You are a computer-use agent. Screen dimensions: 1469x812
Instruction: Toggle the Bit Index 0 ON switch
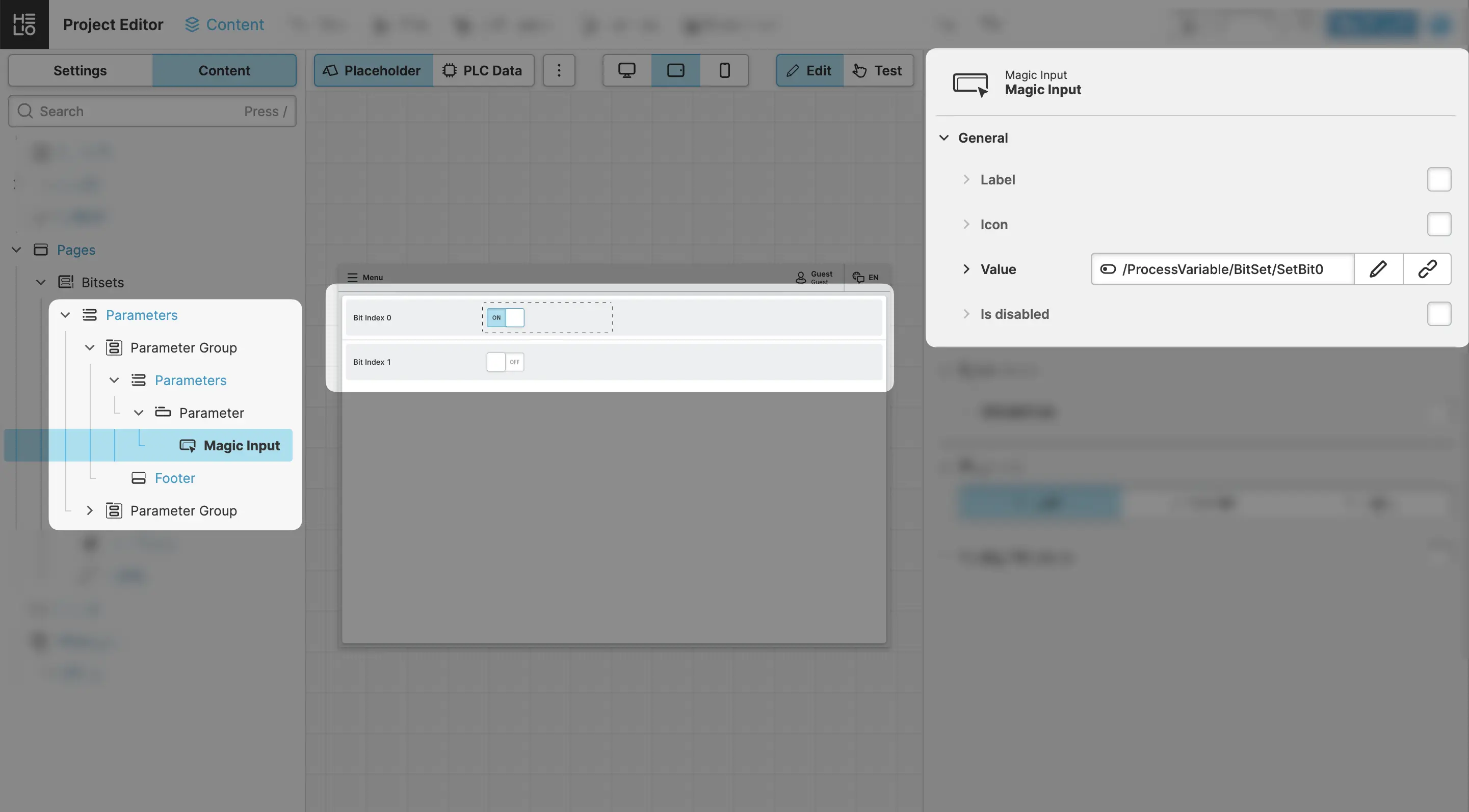[505, 317]
